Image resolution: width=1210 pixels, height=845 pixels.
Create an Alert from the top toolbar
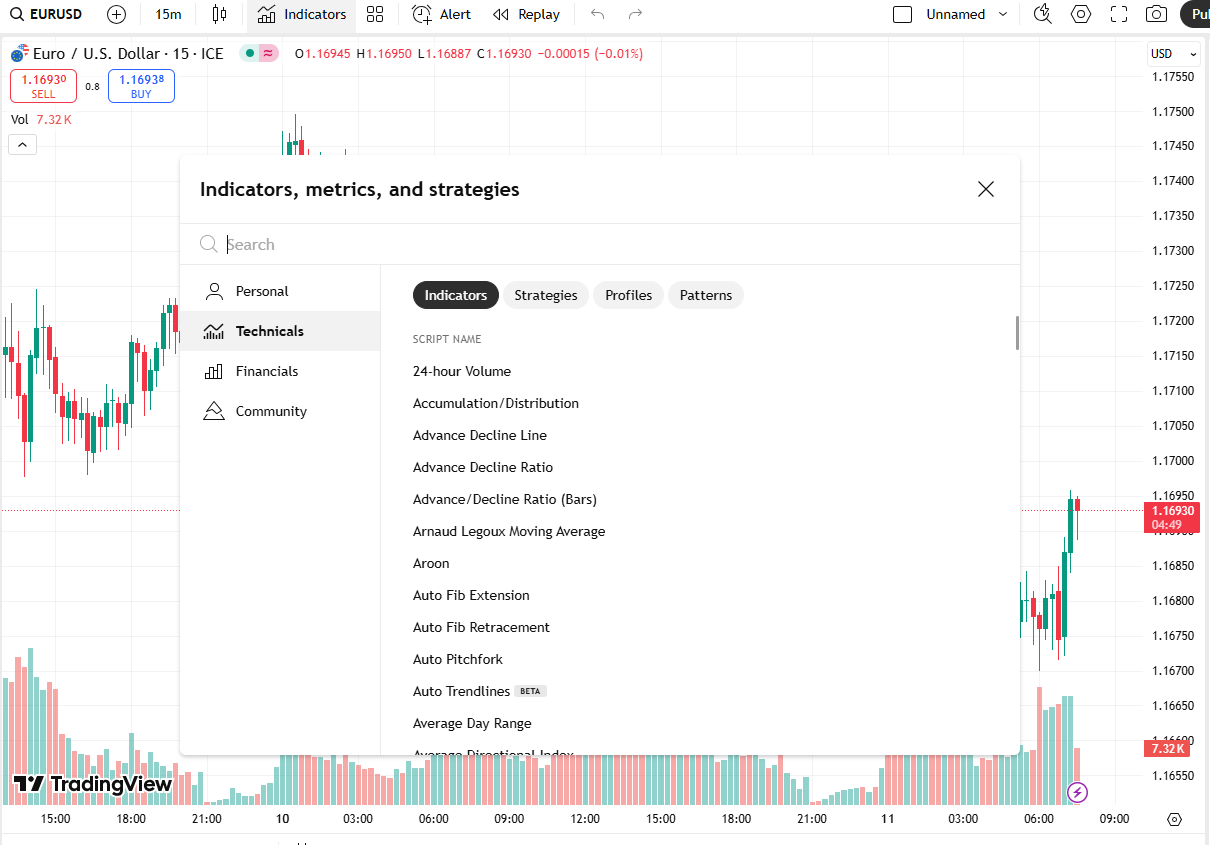(x=442, y=15)
